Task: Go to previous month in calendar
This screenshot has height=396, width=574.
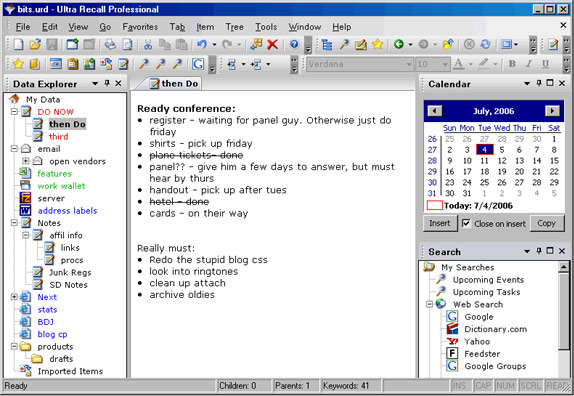Action: [435, 111]
